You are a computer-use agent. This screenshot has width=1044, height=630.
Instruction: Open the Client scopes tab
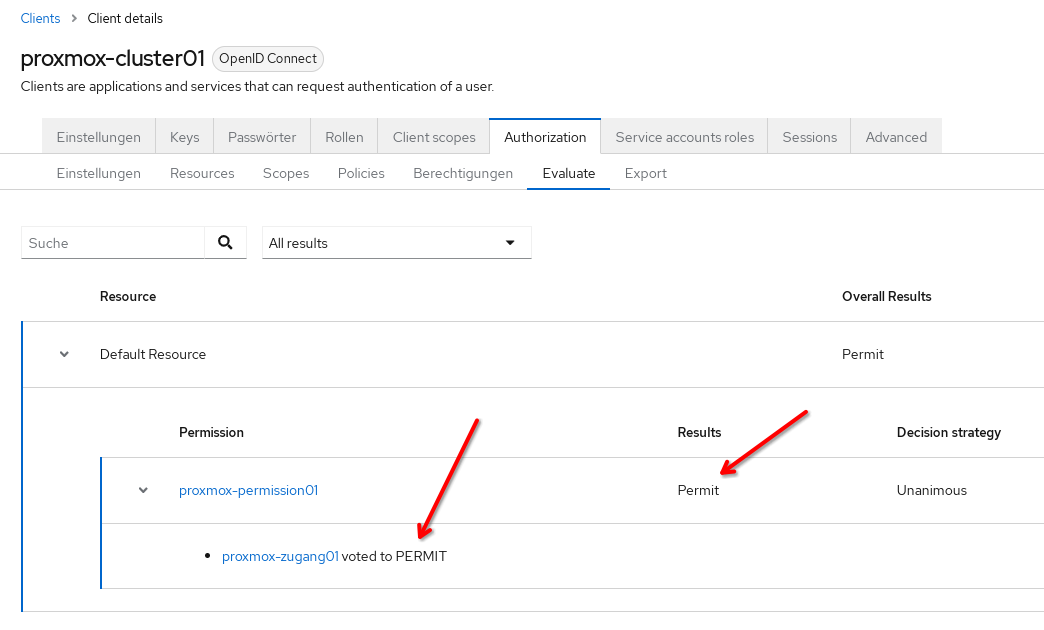pyautogui.click(x=433, y=137)
